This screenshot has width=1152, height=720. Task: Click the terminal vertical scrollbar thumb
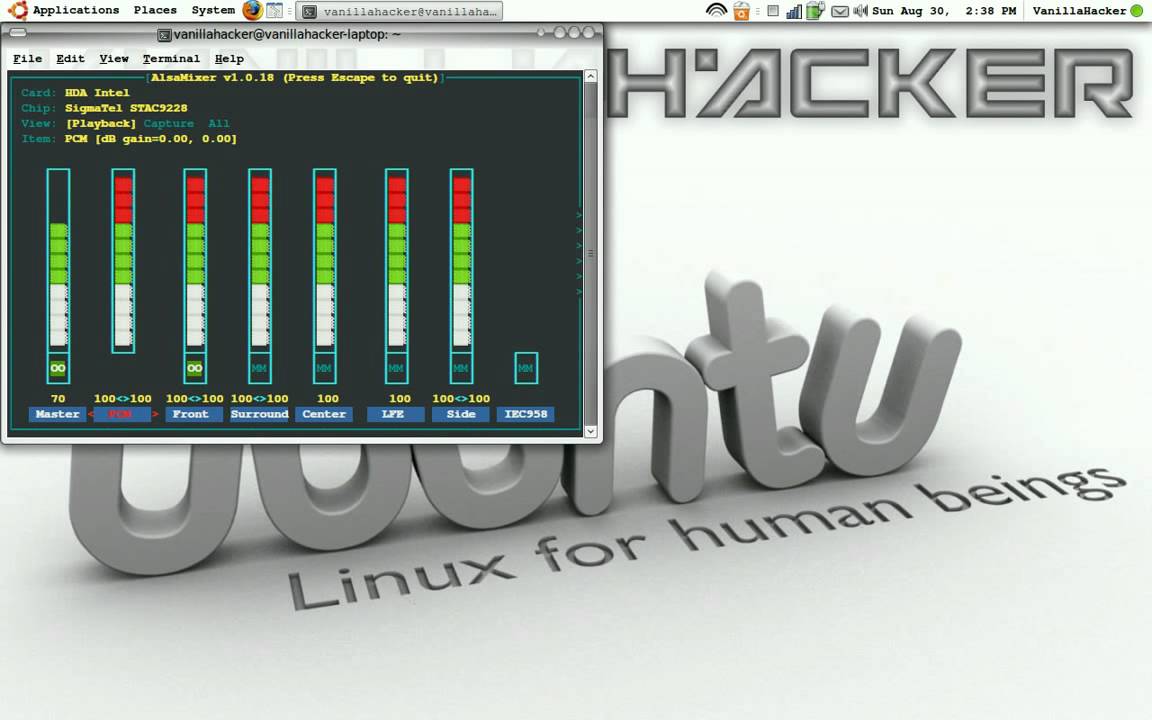(x=590, y=253)
